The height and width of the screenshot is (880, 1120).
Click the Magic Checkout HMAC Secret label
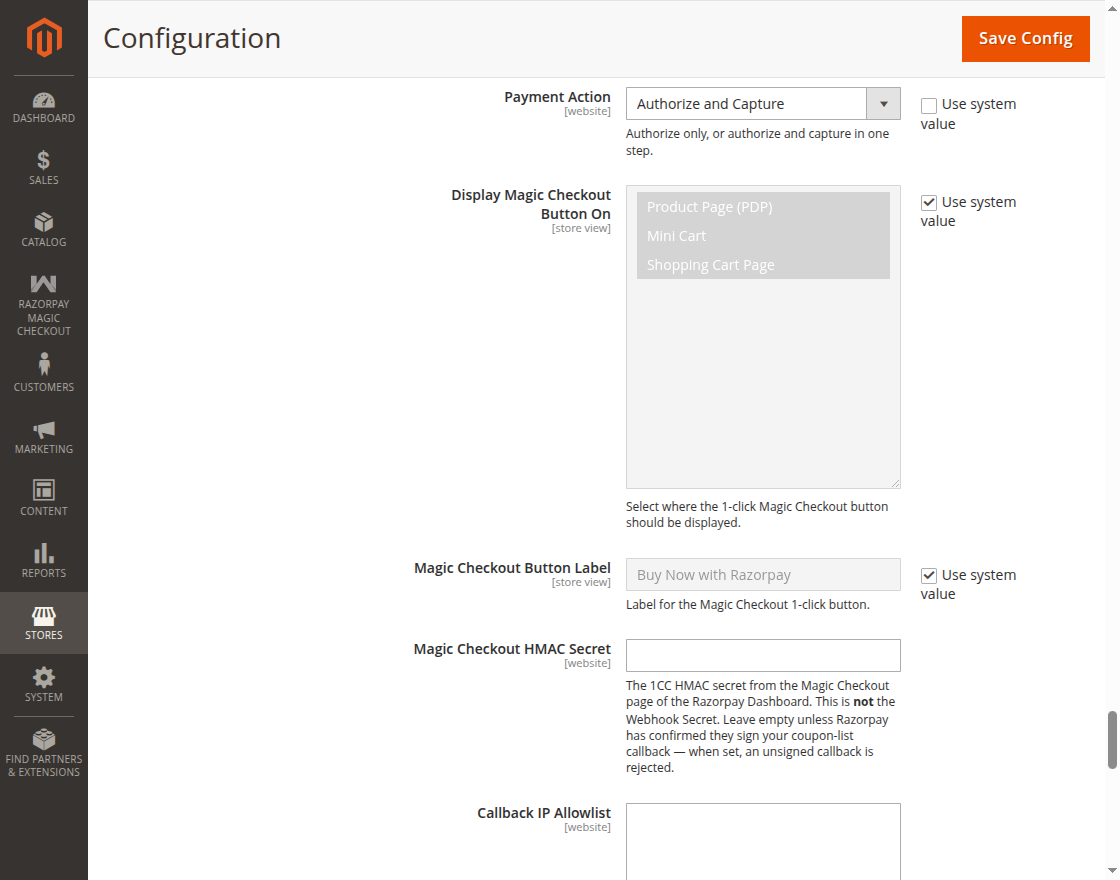tap(512, 649)
